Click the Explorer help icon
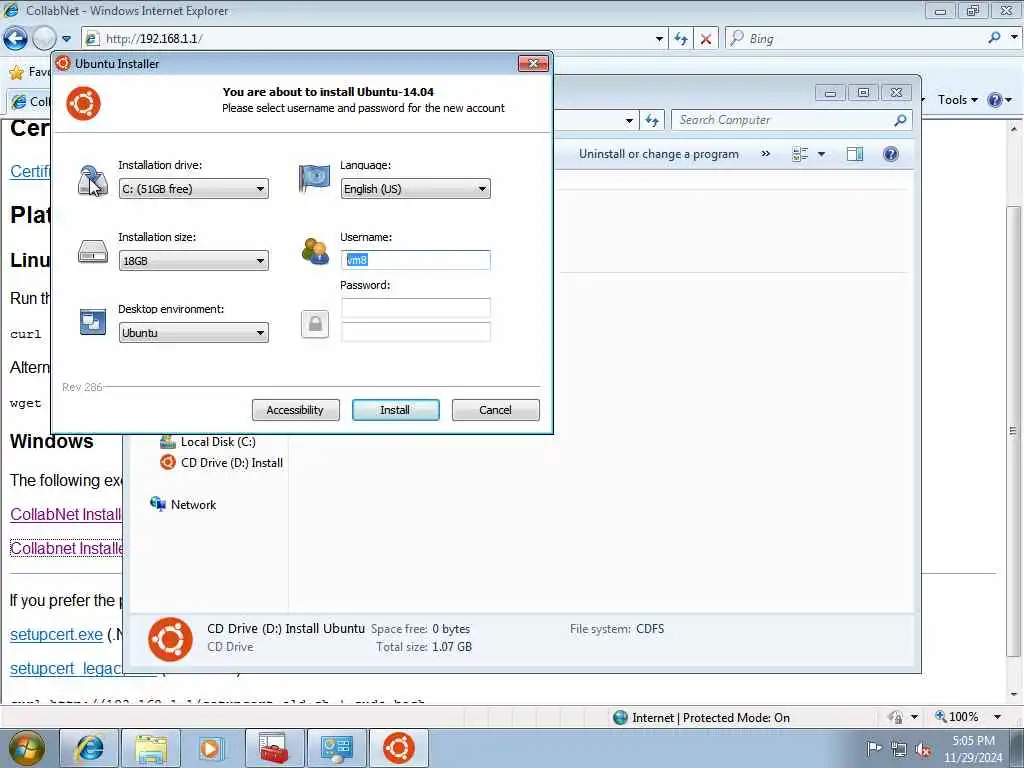The width and height of the screenshot is (1024, 768). point(890,154)
